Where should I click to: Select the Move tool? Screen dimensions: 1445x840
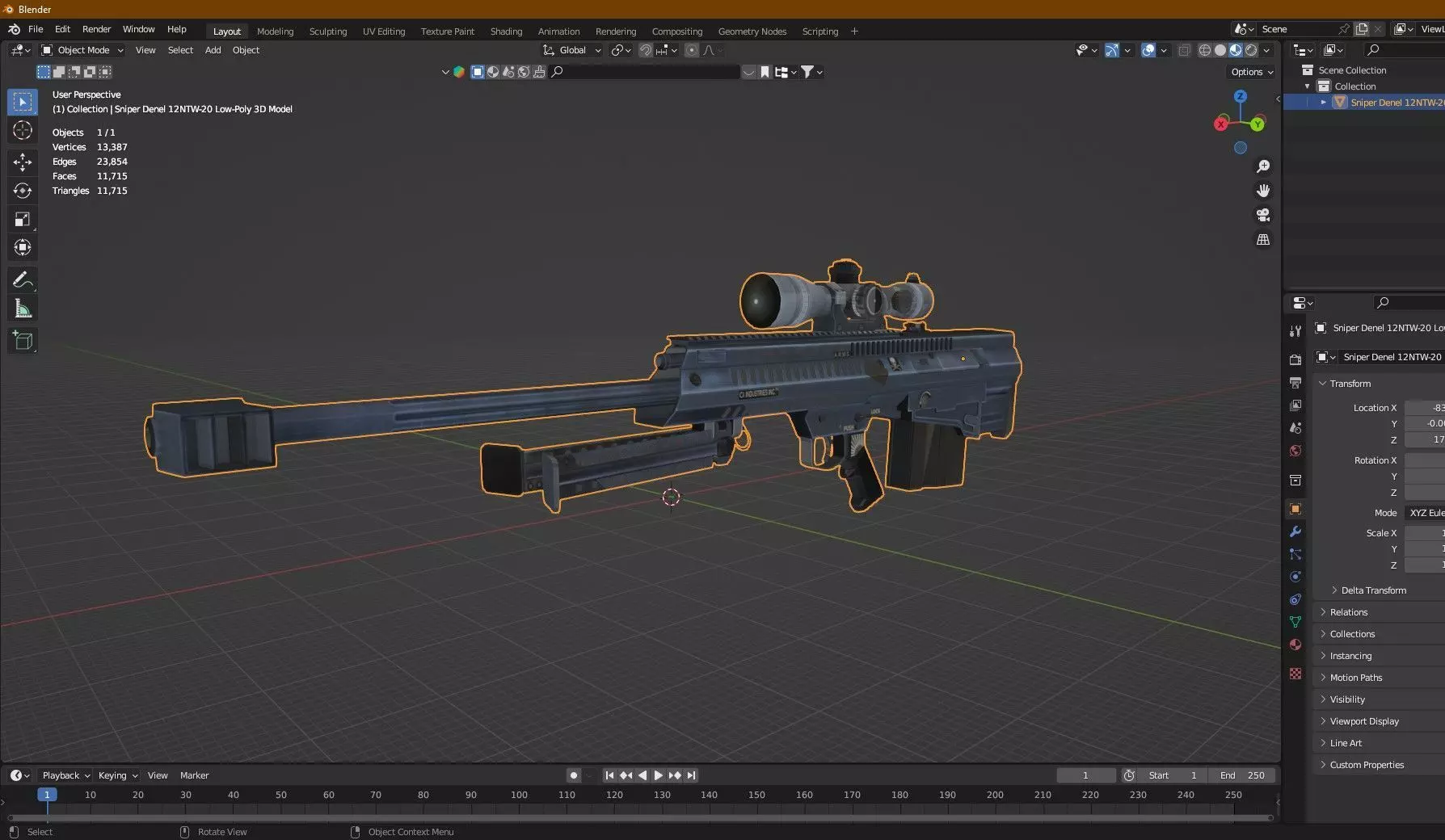point(23,162)
